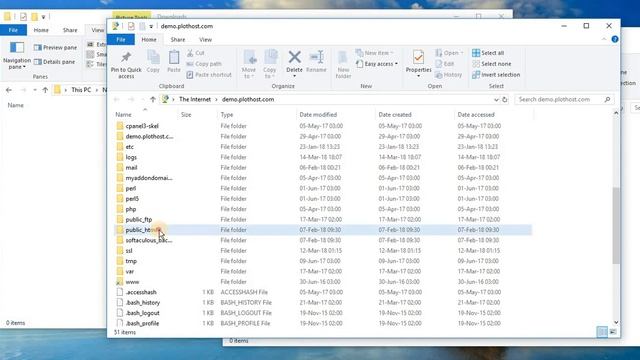Select the .bash_history file

142,303
